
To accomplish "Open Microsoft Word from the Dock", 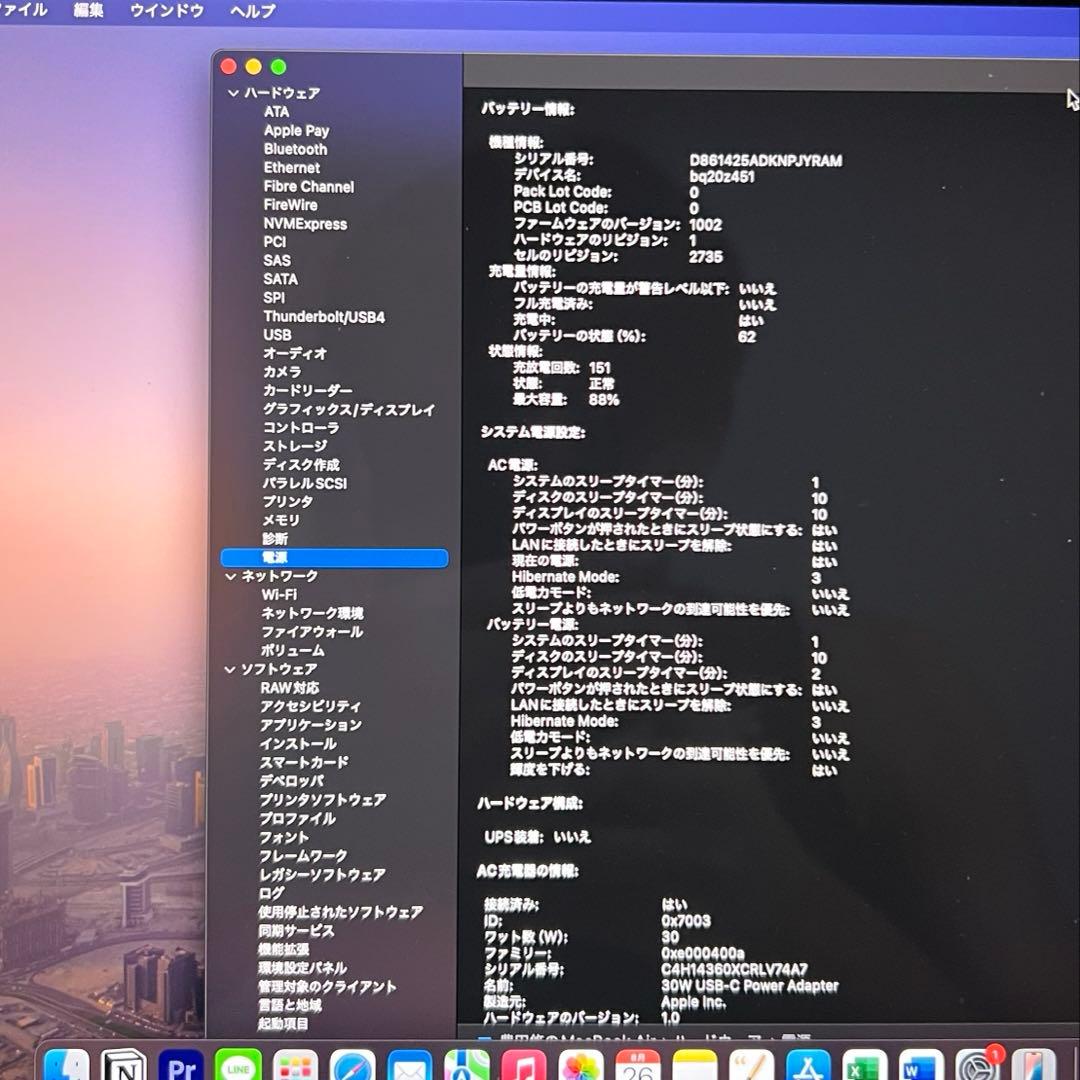I will pyautogui.click(x=920, y=1065).
